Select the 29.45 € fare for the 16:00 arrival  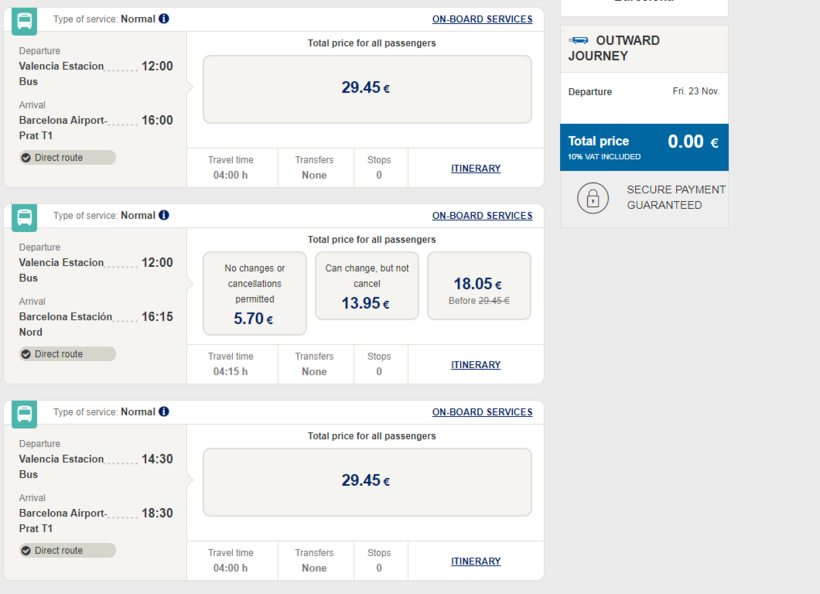(367, 88)
